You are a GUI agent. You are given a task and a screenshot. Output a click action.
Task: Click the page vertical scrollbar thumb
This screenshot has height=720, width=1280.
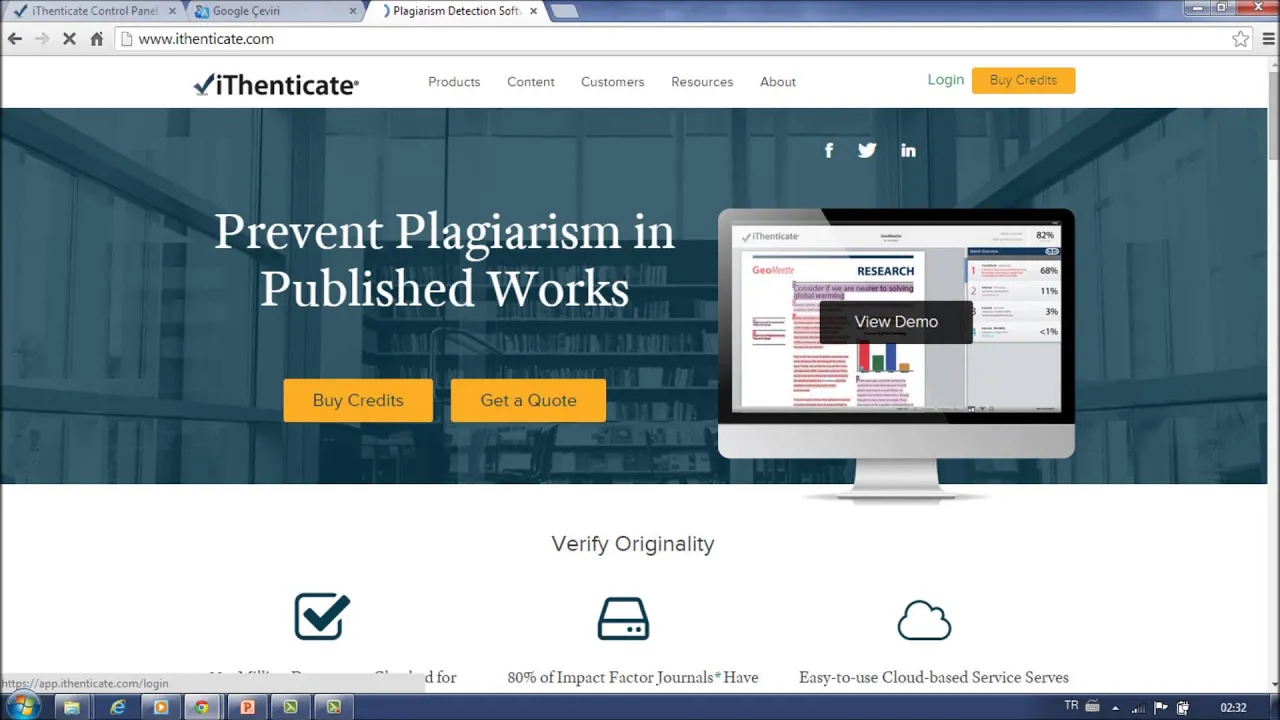pyautogui.click(x=1273, y=114)
